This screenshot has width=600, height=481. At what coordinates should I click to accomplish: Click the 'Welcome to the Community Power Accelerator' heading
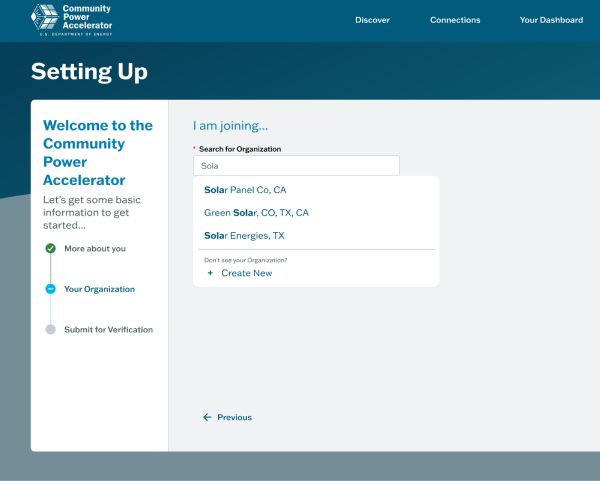[x=98, y=153]
